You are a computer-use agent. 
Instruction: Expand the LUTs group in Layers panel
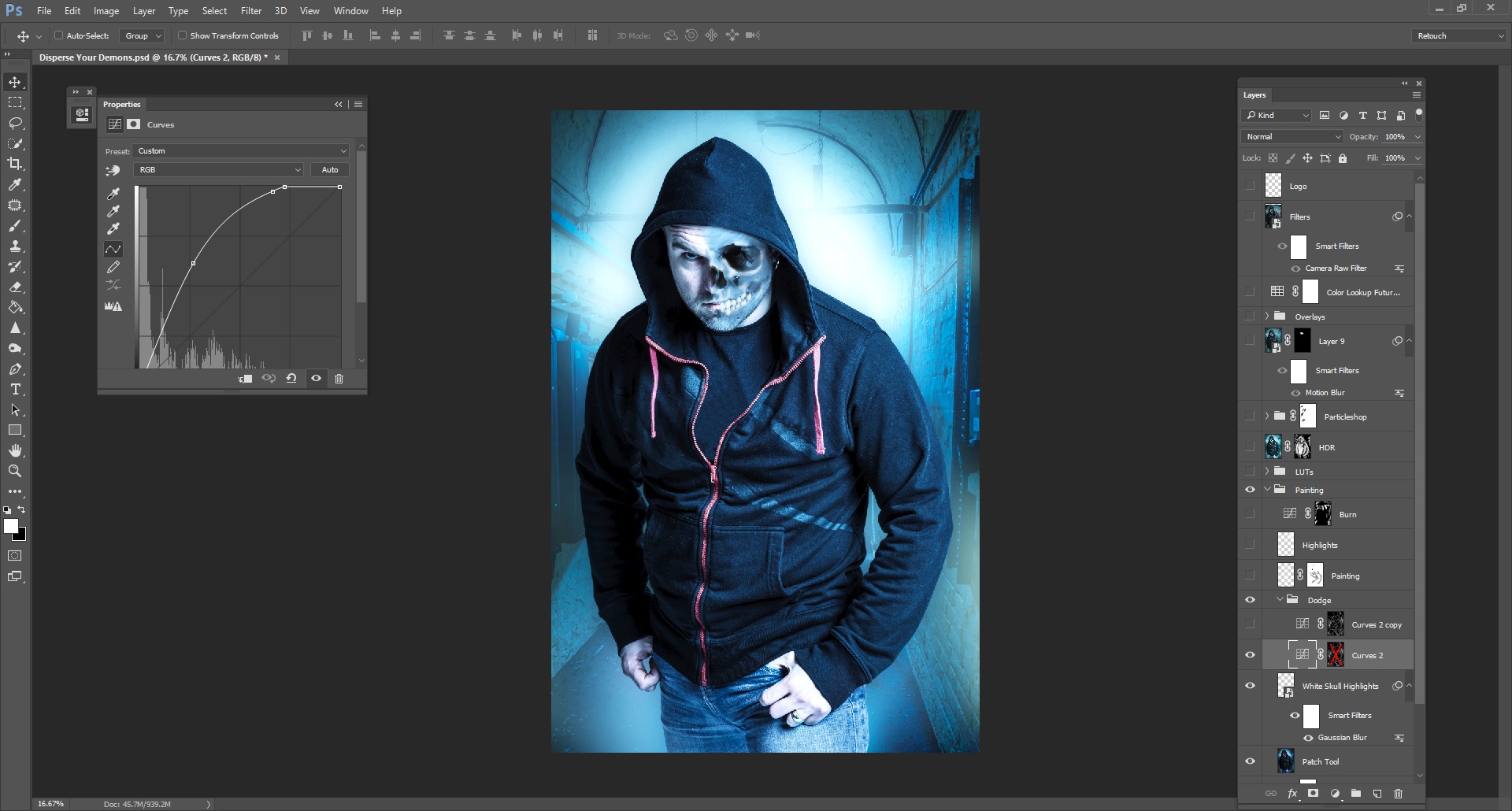click(x=1268, y=471)
